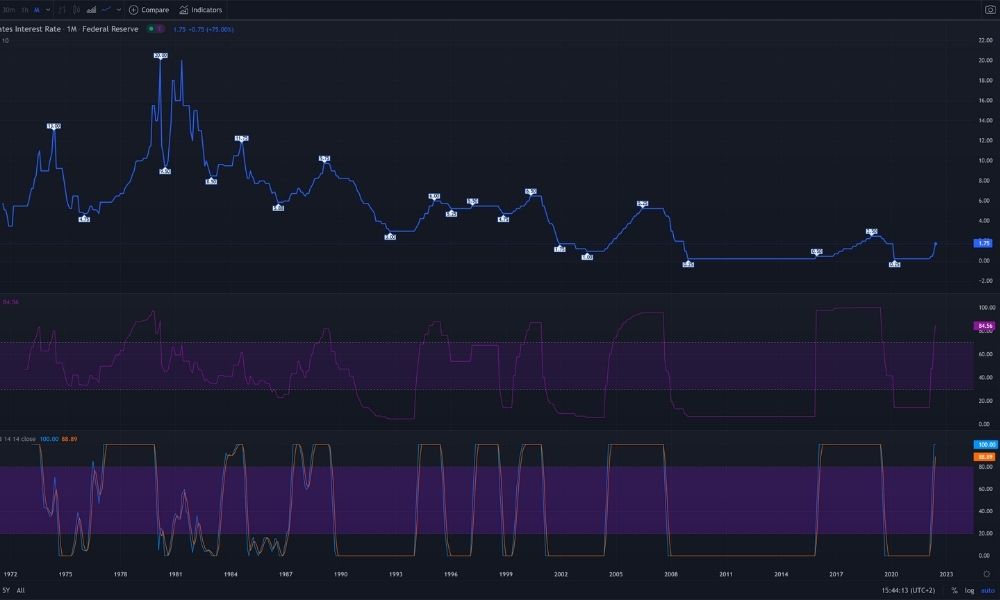
Task: Click the 1.75 current price label
Action: (983, 243)
